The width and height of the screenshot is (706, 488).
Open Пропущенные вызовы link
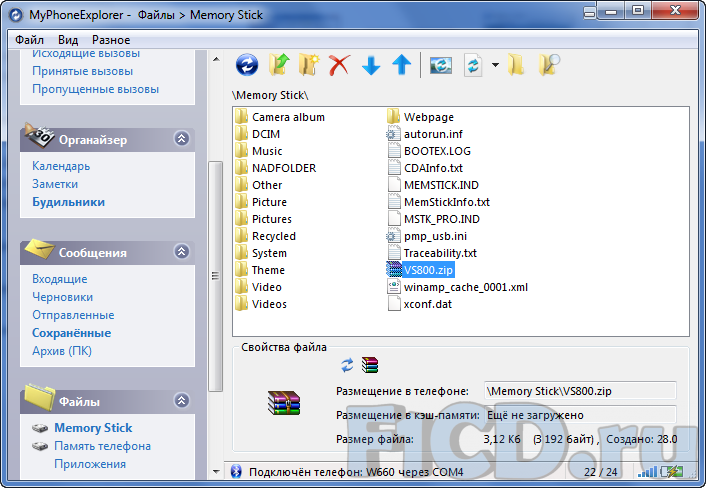95,89
